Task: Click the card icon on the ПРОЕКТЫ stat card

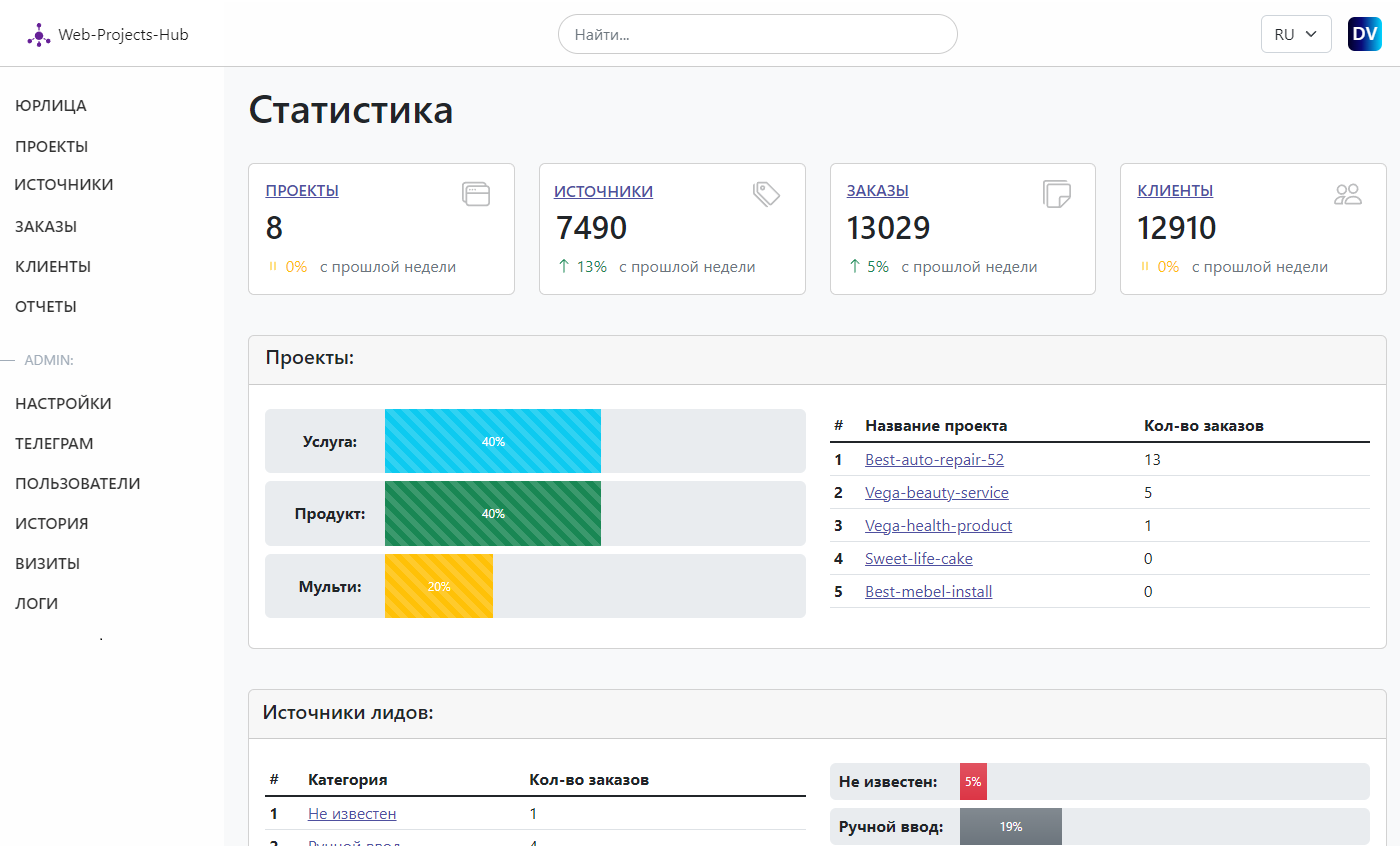Action: (476, 193)
